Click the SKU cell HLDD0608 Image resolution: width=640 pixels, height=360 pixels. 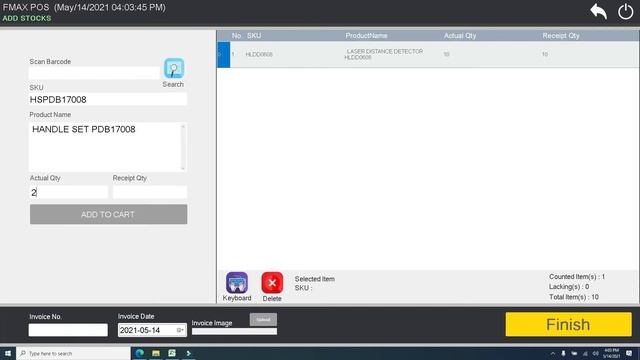pyautogui.click(x=259, y=54)
